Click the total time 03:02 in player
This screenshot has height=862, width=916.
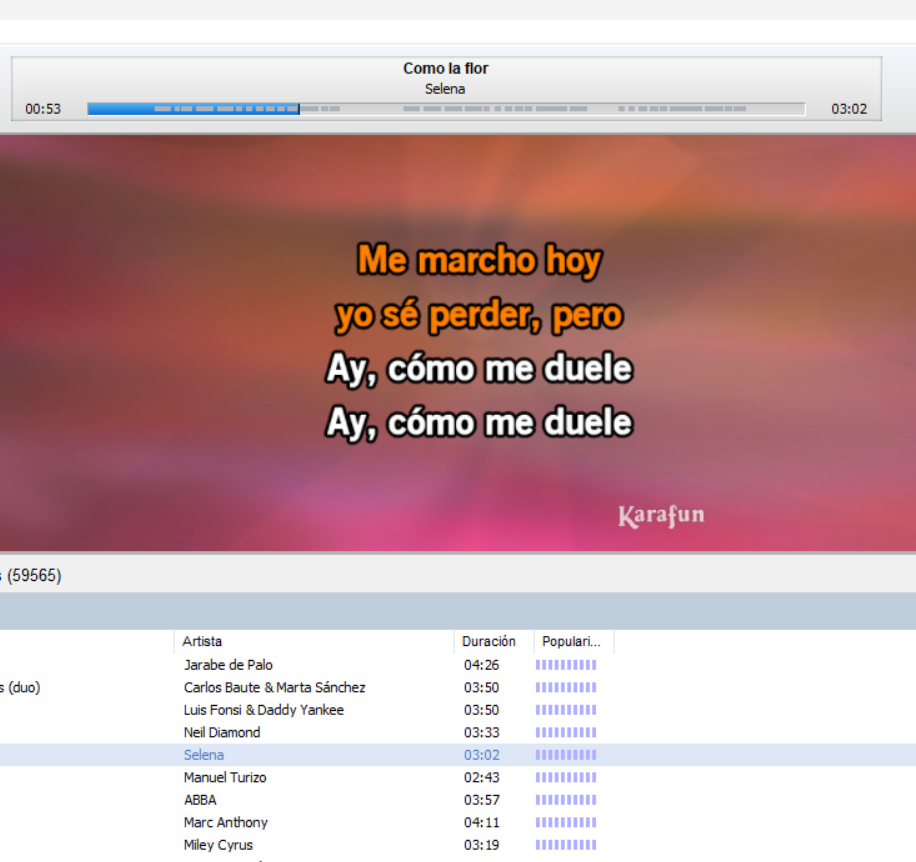tap(849, 109)
